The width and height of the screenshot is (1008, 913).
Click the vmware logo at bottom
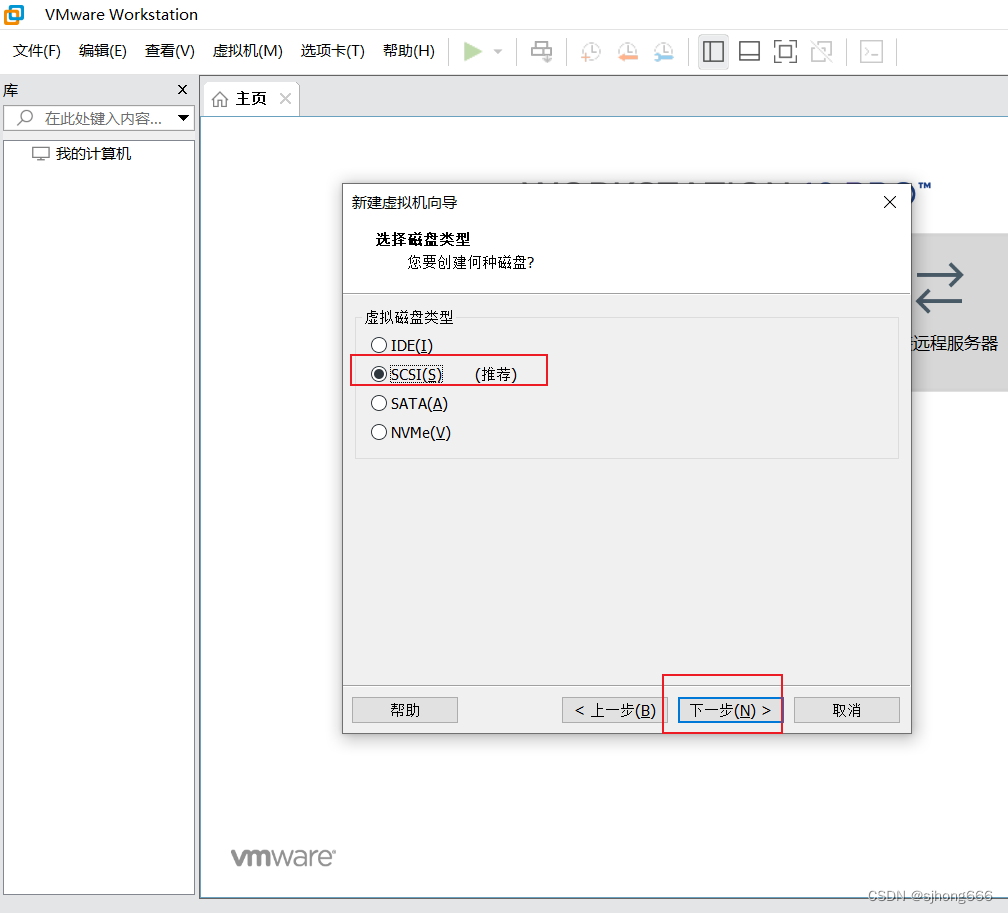click(283, 856)
